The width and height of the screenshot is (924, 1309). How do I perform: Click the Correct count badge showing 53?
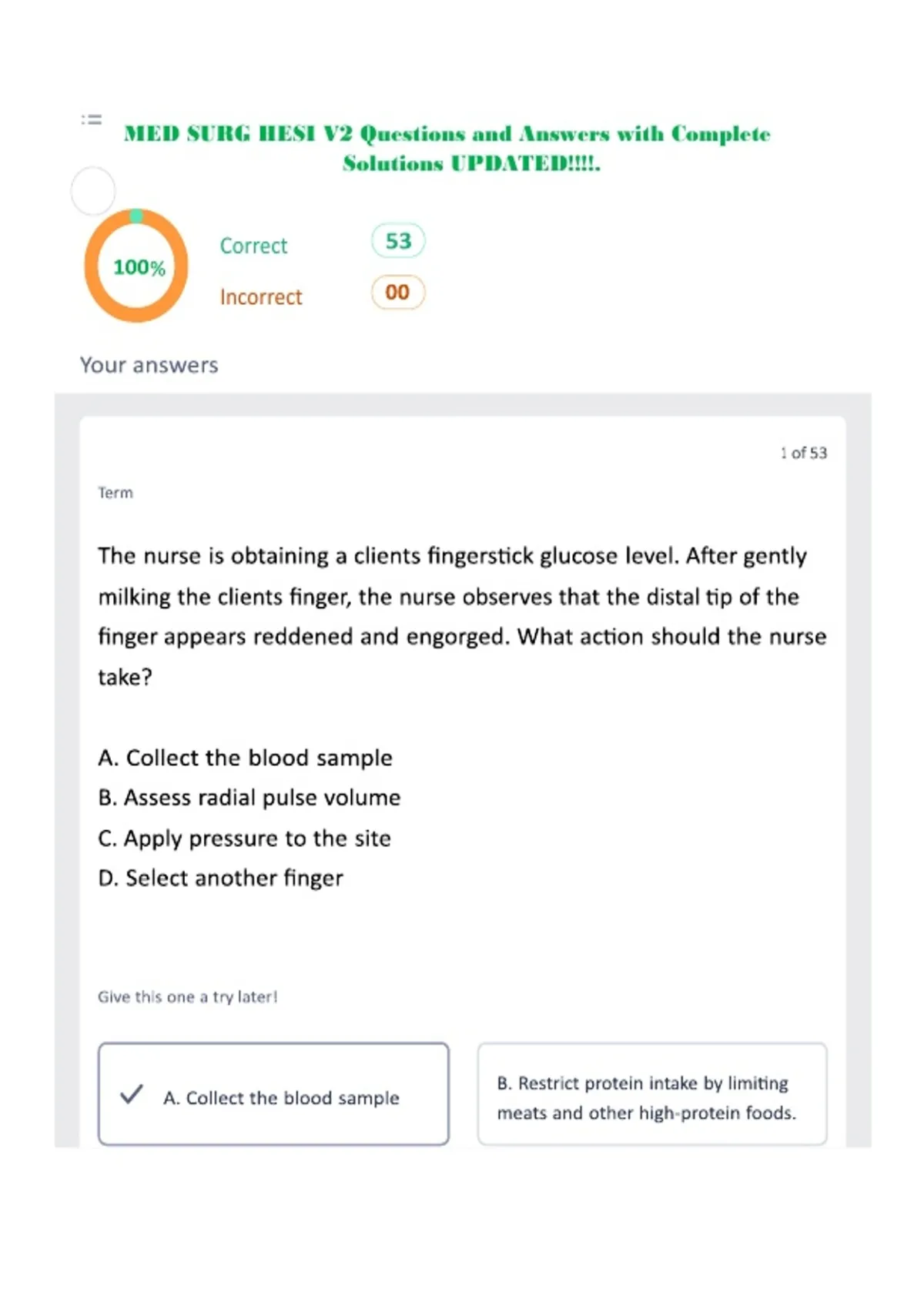point(398,241)
